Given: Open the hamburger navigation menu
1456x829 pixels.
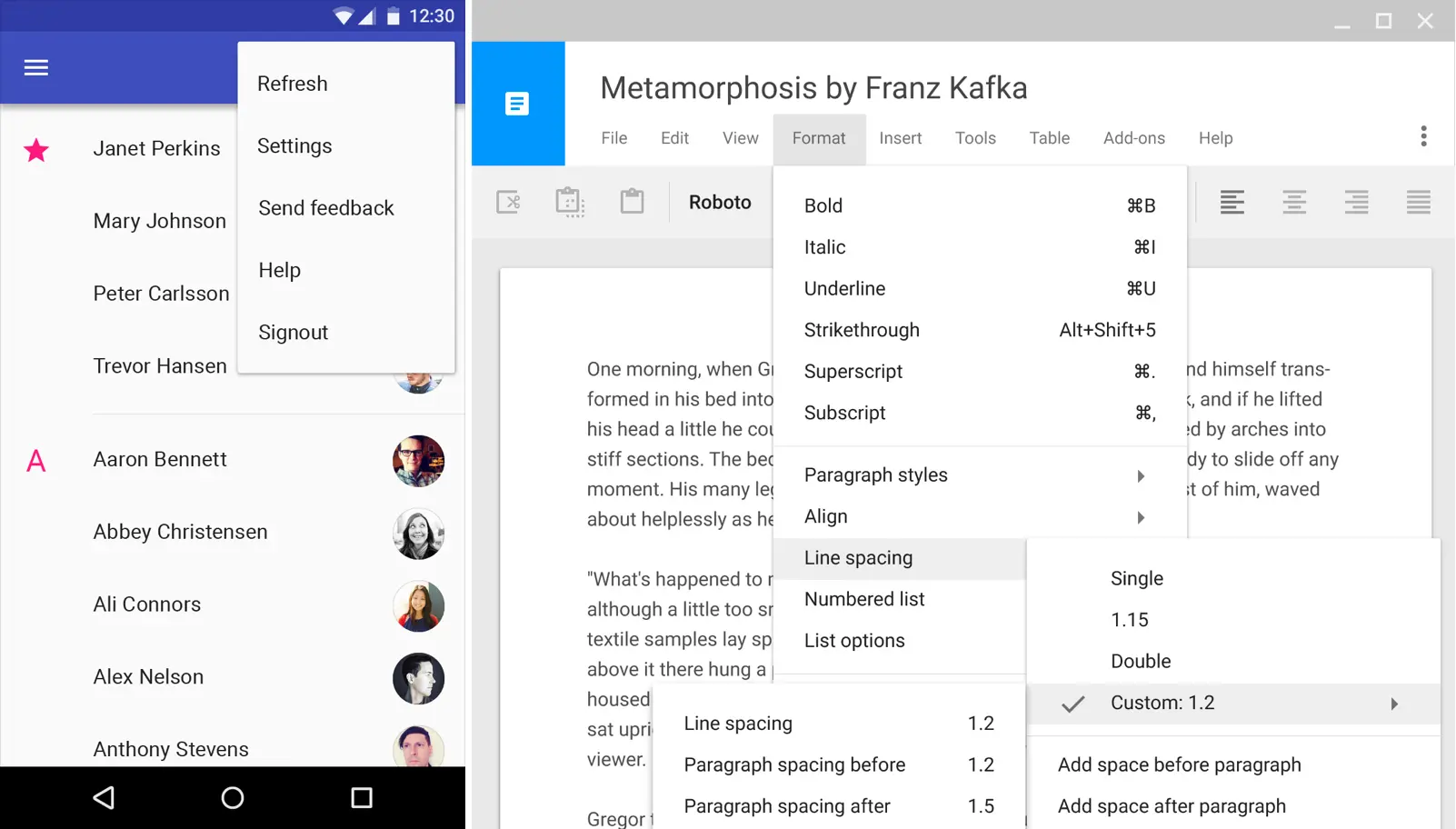Looking at the screenshot, I should (36, 68).
